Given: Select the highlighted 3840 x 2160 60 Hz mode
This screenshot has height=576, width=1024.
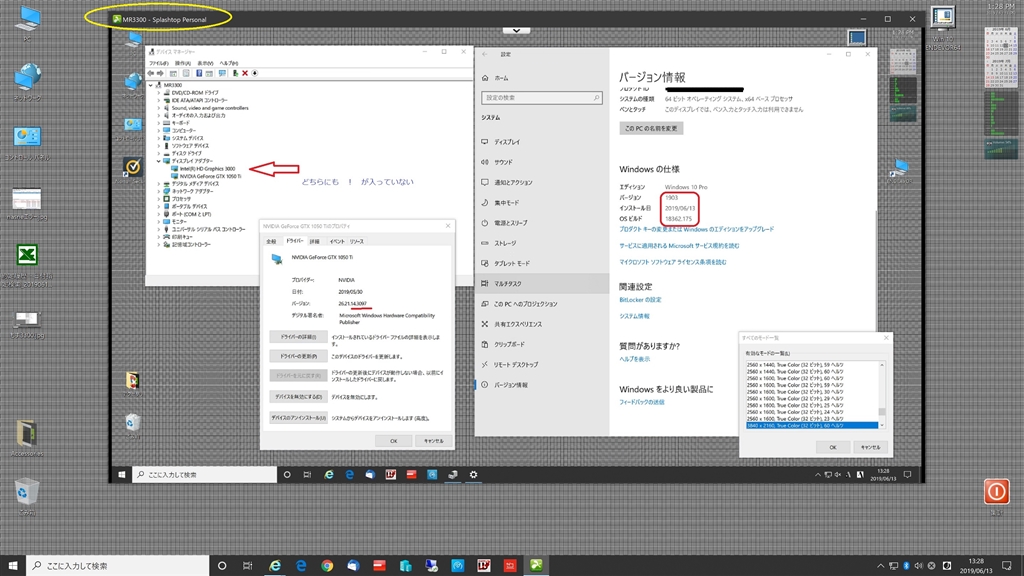Looking at the screenshot, I should coord(812,425).
